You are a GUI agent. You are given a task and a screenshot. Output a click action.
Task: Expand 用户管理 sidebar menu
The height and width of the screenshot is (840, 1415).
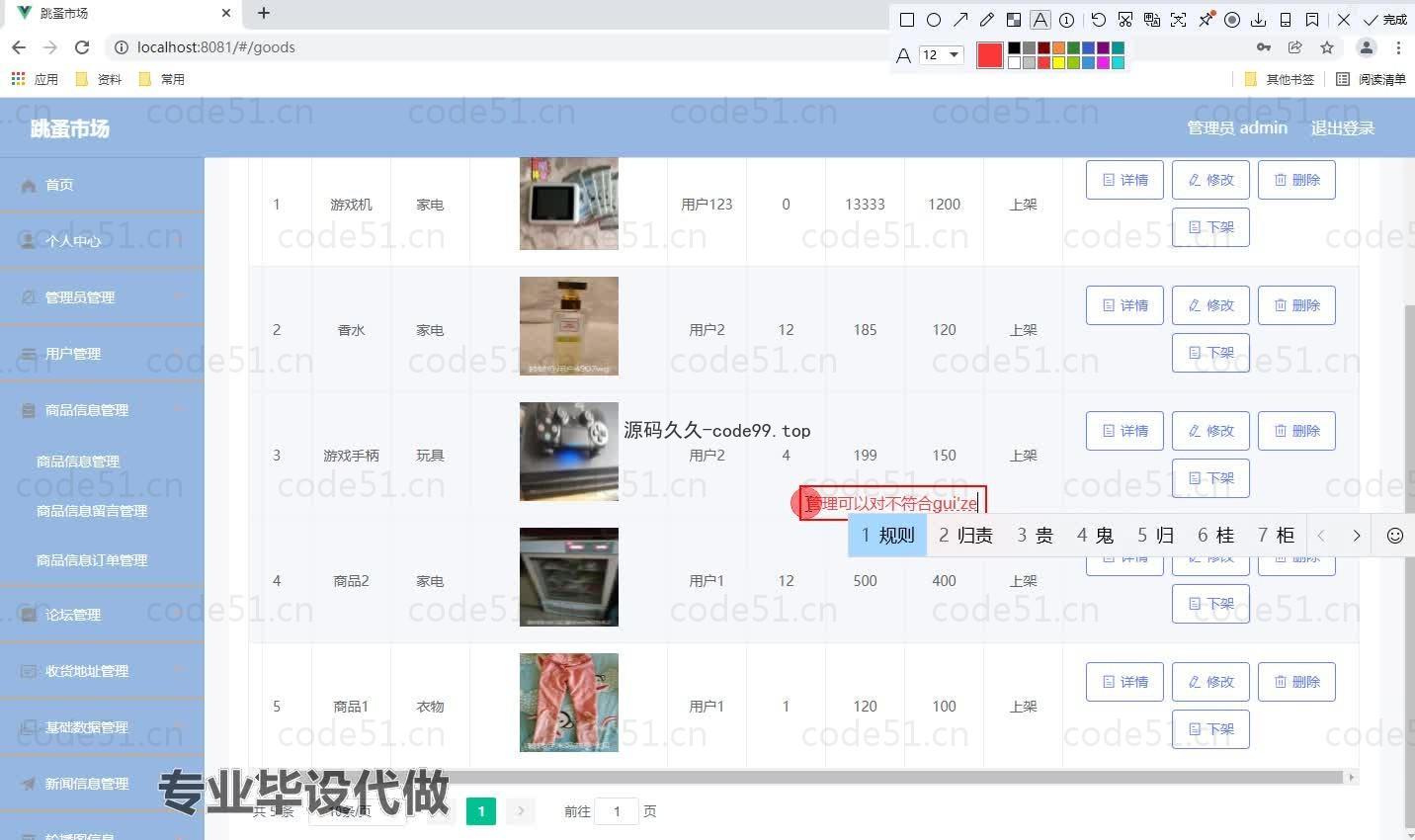pyautogui.click(x=102, y=354)
